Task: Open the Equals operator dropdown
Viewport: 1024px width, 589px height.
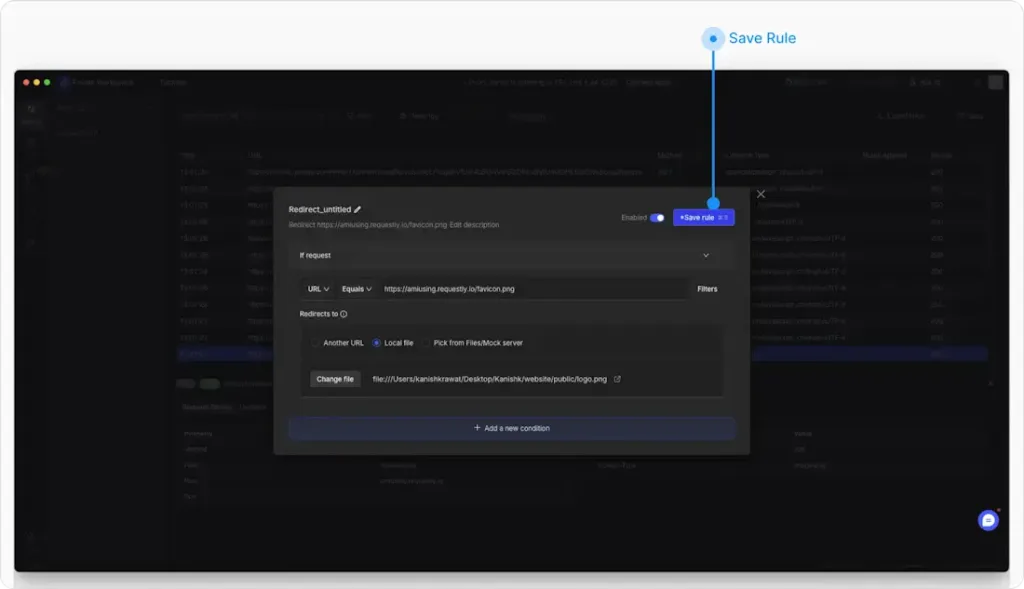Action: pos(354,289)
